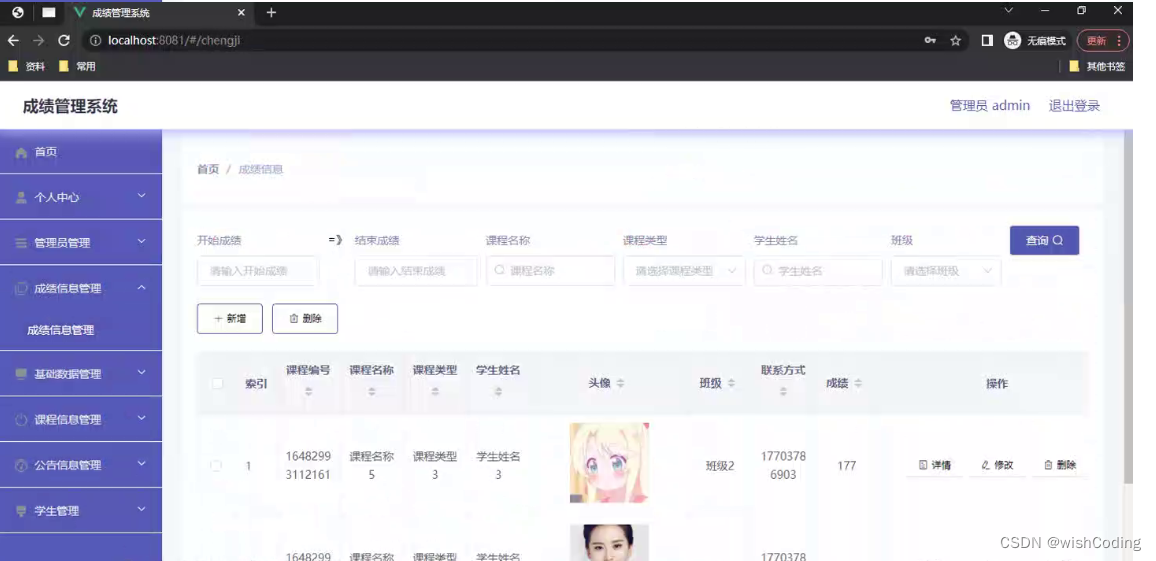1156x561 pixels.
Task: Sort by the 课程名称 column sort icon
Action: pos(372,392)
